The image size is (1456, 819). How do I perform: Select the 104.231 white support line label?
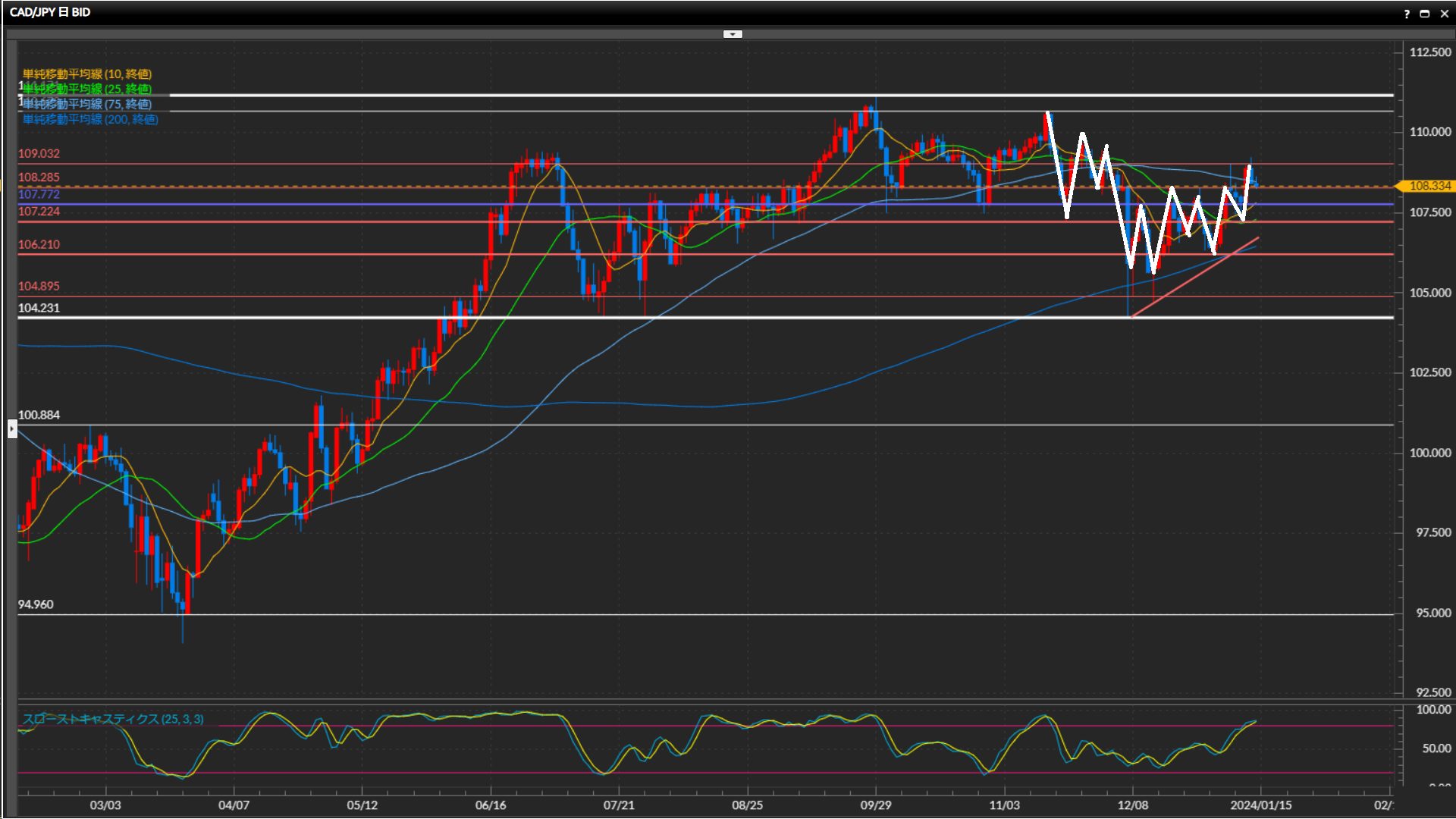coord(39,308)
